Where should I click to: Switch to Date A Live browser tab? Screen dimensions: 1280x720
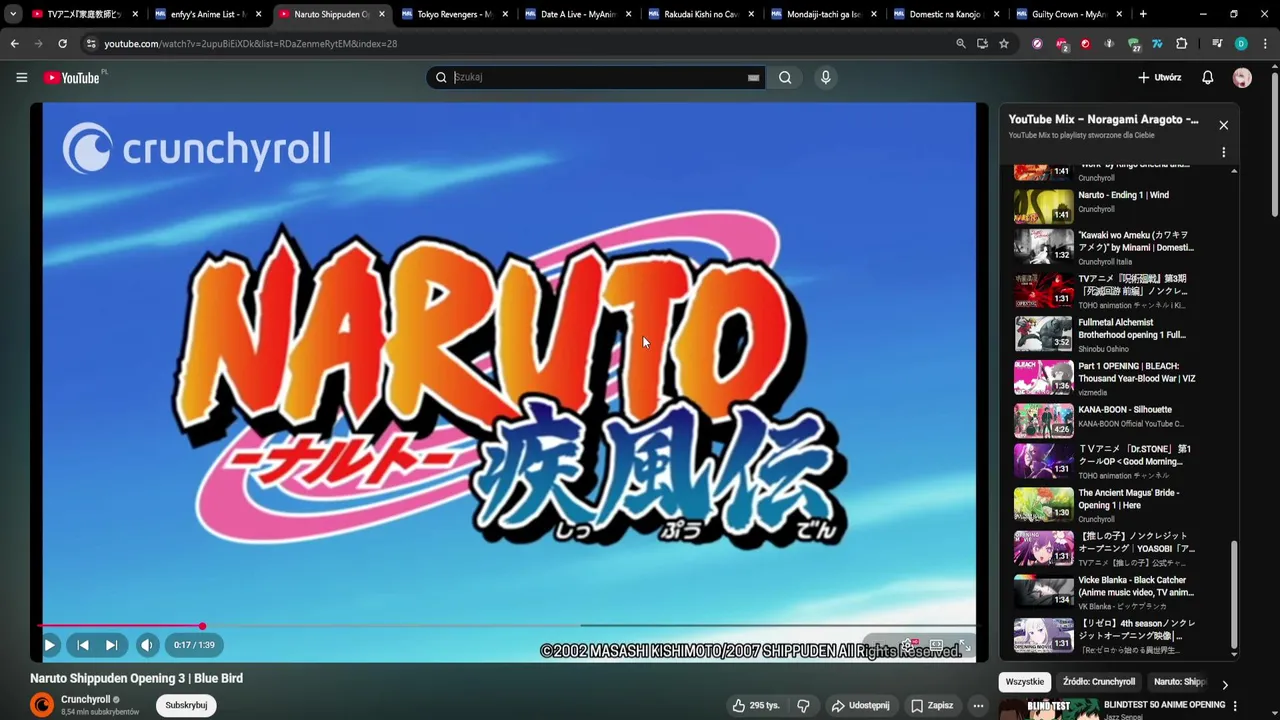click(578, 14)
